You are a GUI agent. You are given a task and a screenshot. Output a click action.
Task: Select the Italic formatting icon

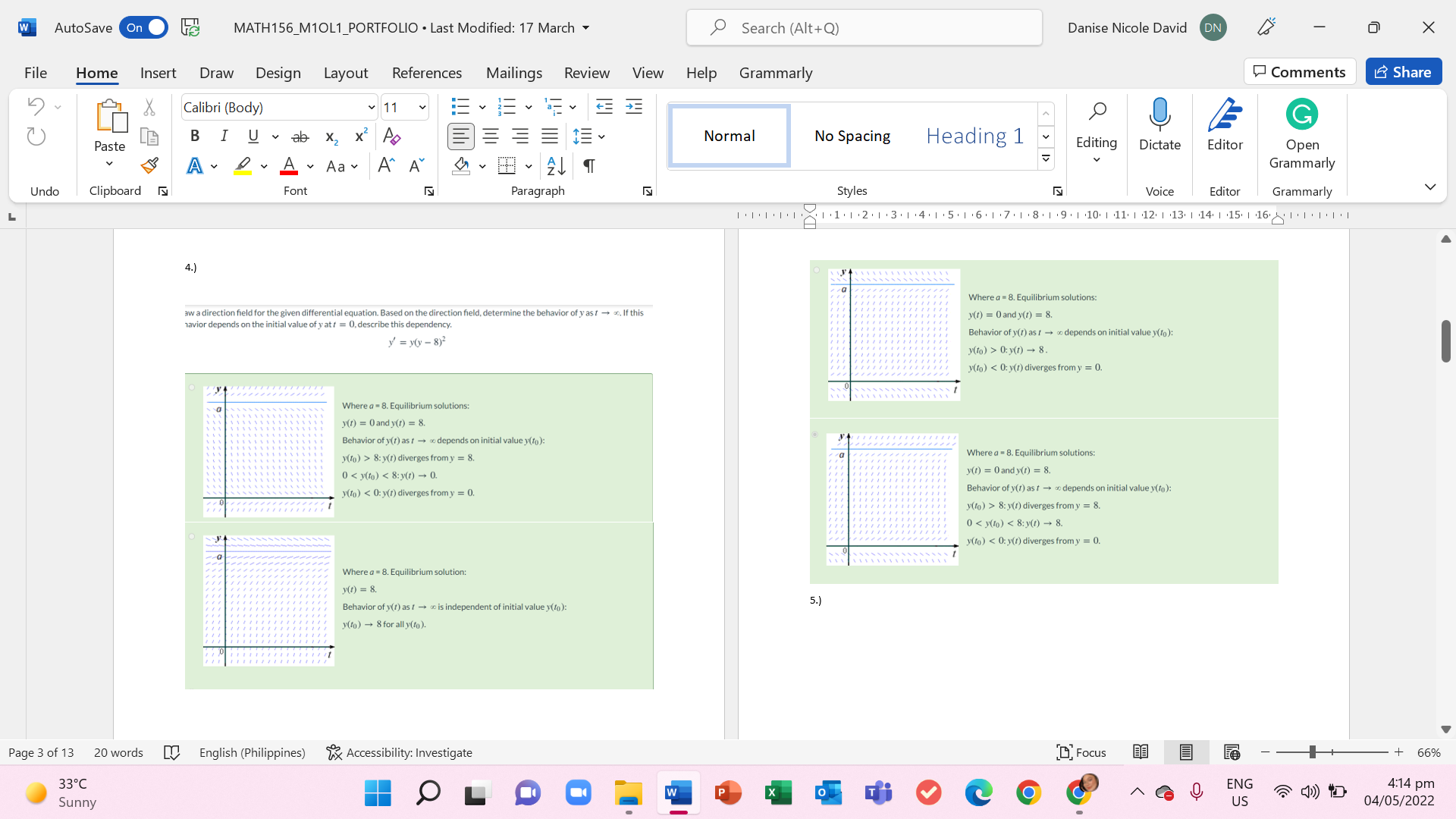[224, 137]
